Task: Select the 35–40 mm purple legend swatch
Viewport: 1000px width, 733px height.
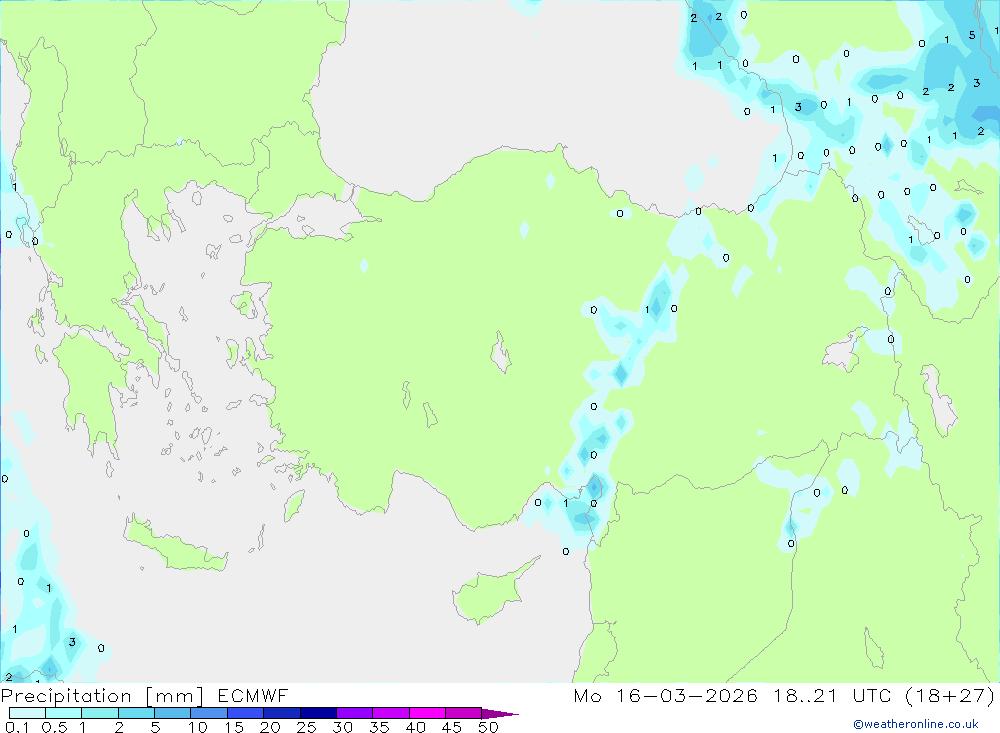Action: [x=391, y=713]
